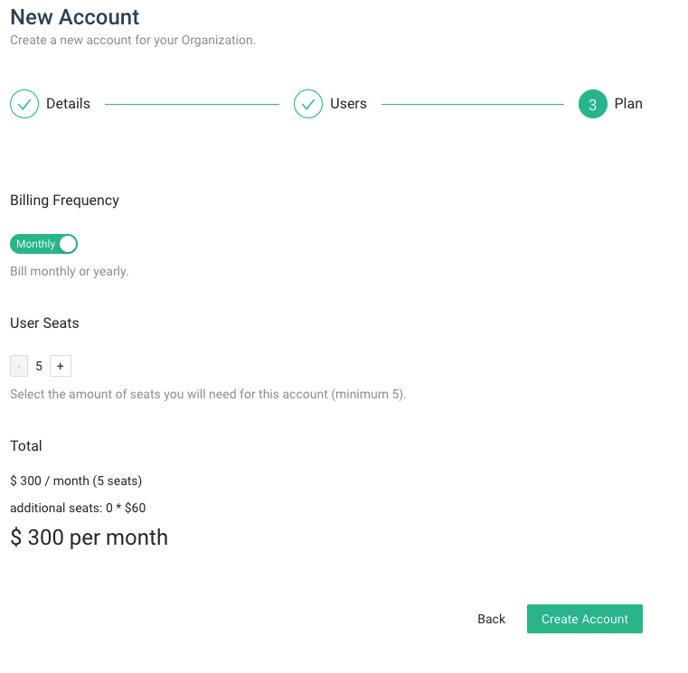The height and width of the screenshot is (673, 688).
Task: Click the 'Bill monthly or yearly' hint text
Action: pyautogui.click(x=69, y=271)
